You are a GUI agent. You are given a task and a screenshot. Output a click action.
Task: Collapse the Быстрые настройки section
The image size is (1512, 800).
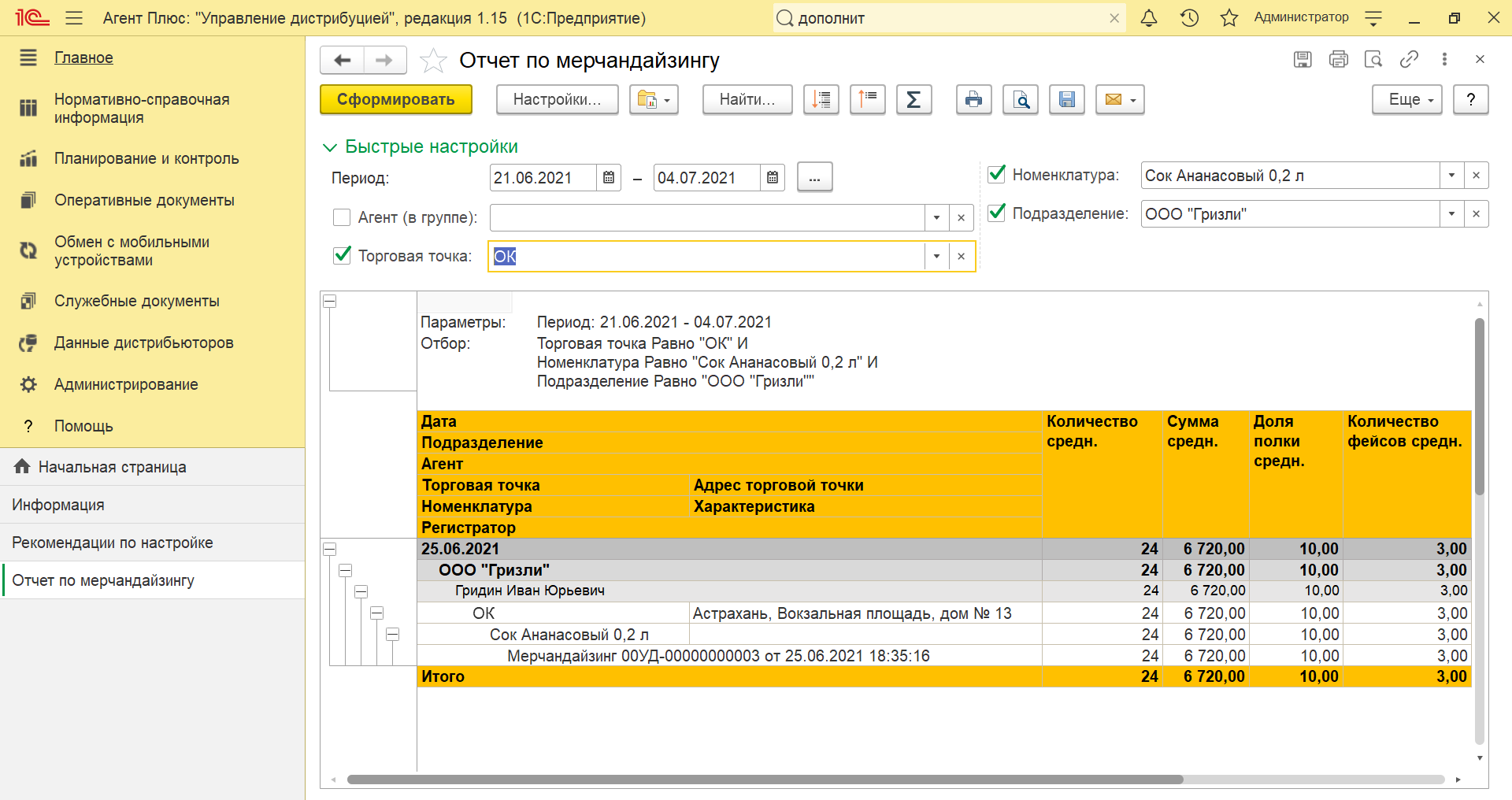pos(330,147)
